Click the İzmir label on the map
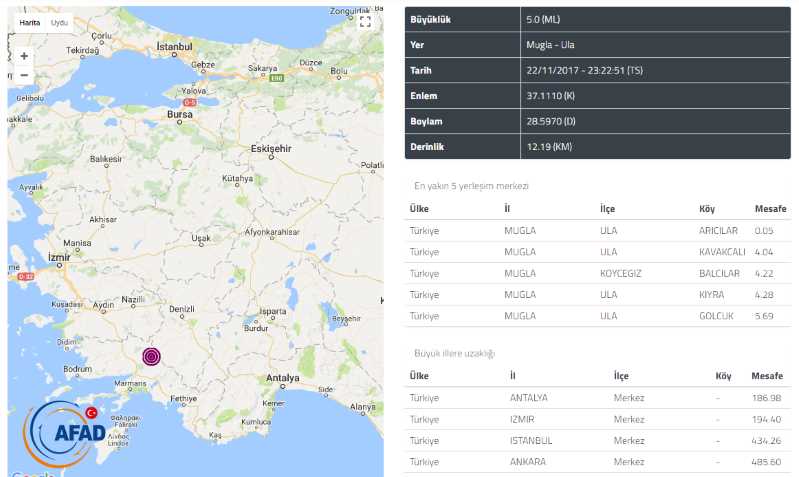799x477 pixels. click(x=60, y=256)
